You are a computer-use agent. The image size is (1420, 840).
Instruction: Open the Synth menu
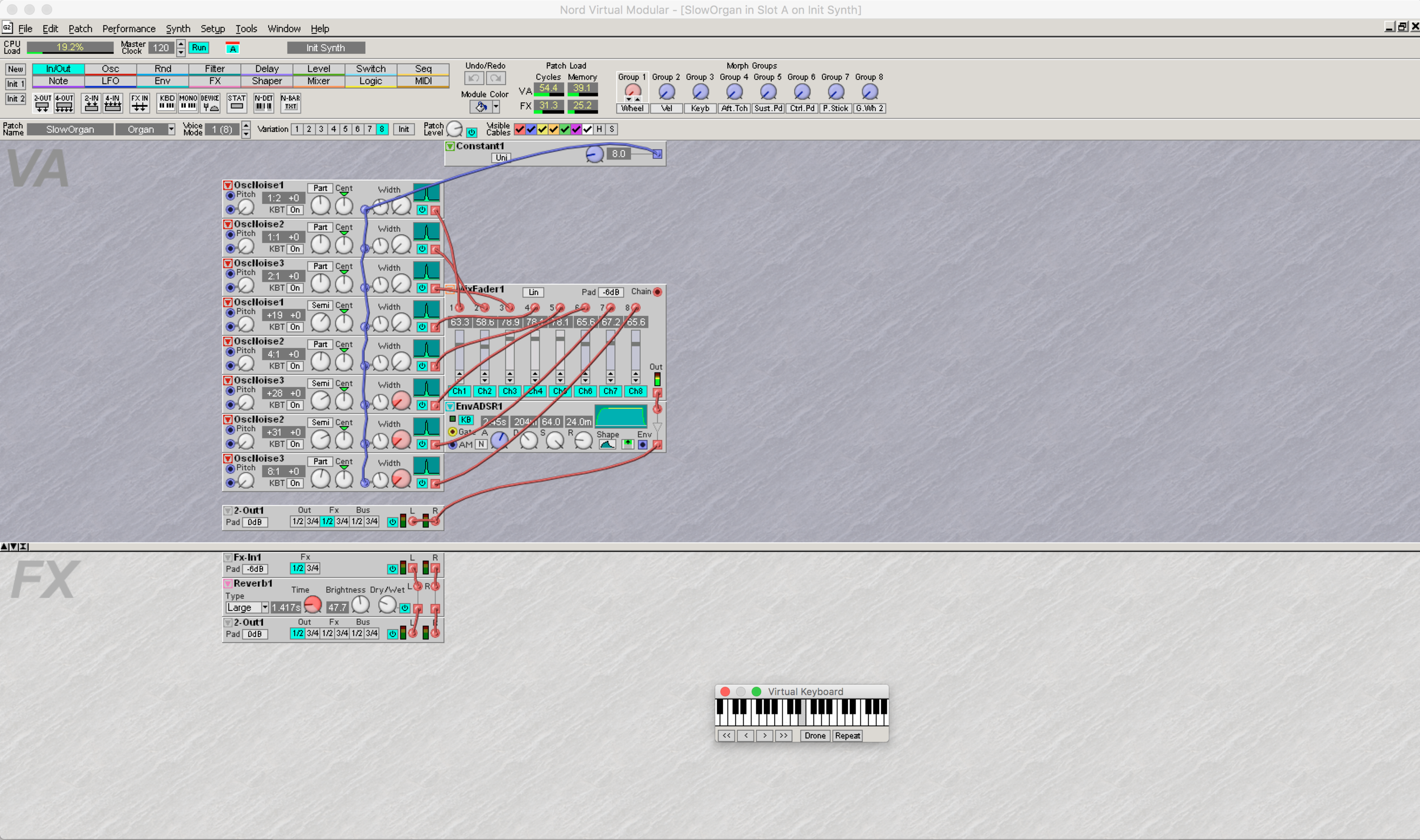(x=178, y=28)
